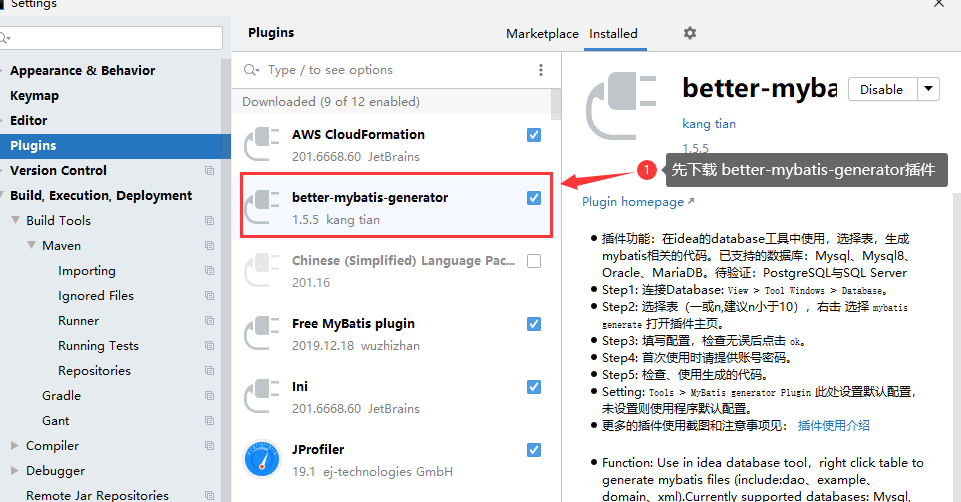Open Version Control settings
Screen dimensions: 961x502
tap(58, 170)
